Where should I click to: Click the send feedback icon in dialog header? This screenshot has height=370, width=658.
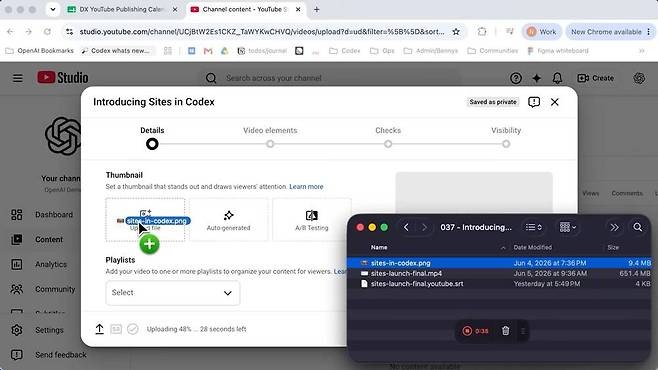pyautogui.click(x=534, y=102)
